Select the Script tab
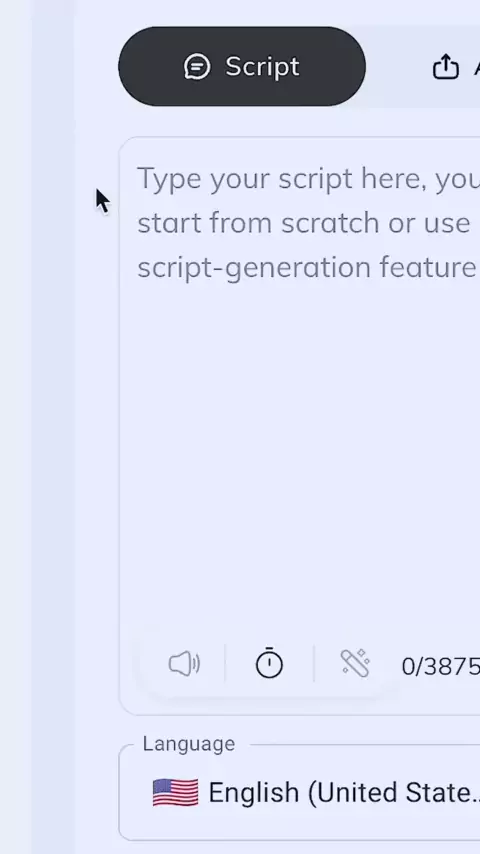 [x=242, y=66]
